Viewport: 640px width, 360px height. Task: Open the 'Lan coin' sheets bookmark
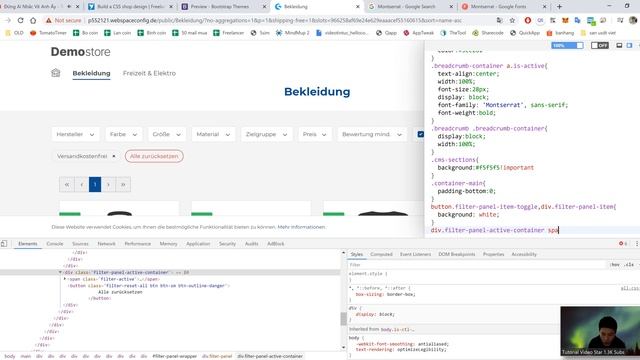pyautogui.click(x=118, y=33)
